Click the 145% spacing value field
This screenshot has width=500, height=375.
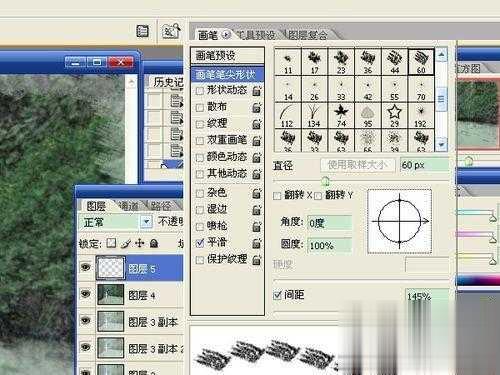click(x=427, y=296)
